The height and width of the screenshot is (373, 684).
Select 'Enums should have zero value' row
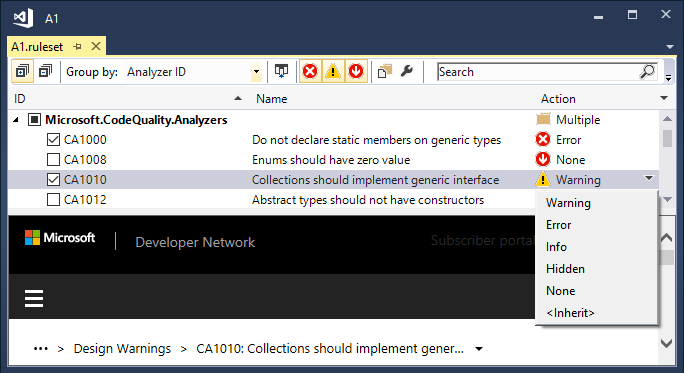(331, 160)
